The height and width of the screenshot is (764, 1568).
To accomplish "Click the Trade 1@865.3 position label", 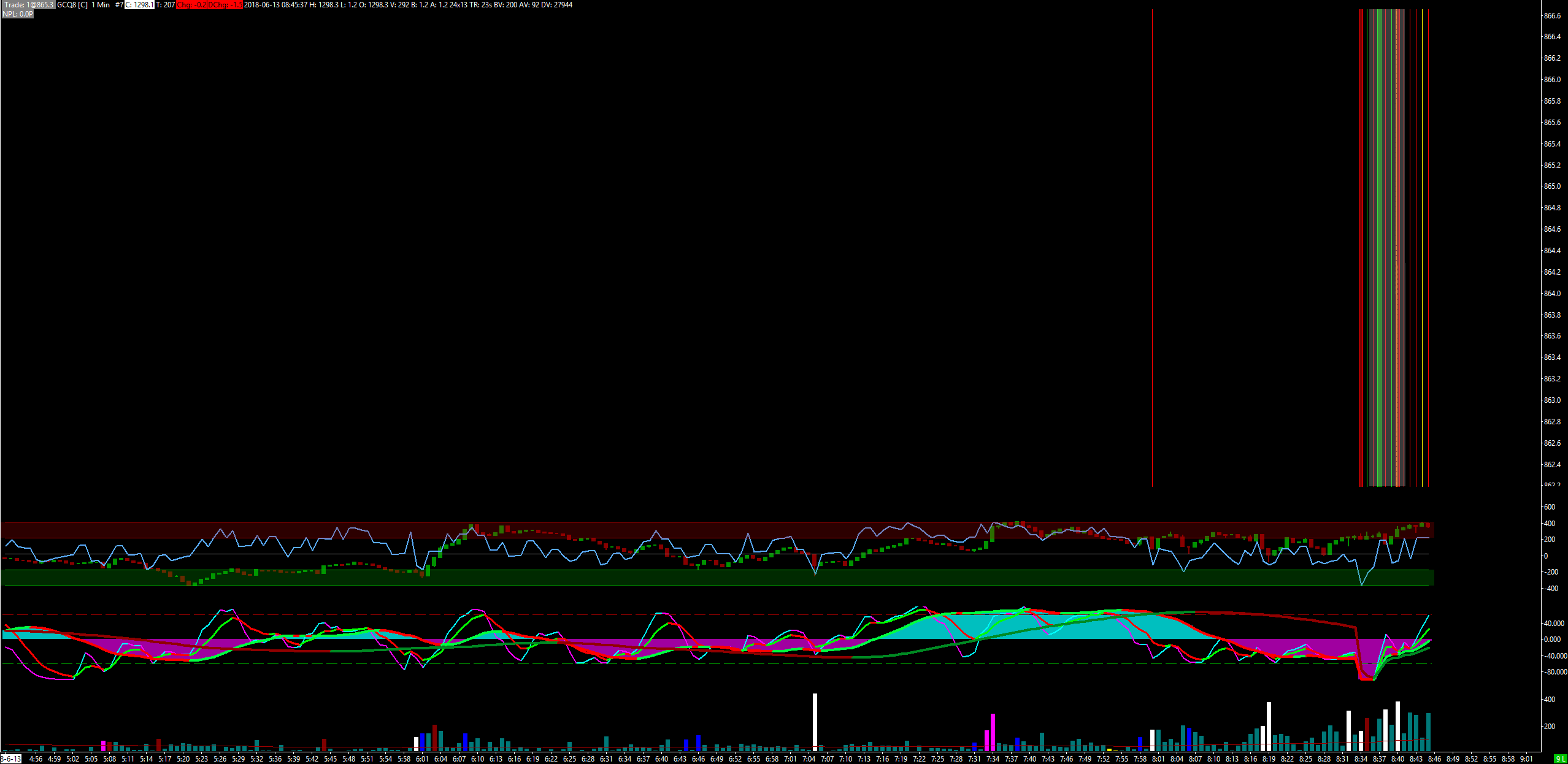I will (28, 5).
